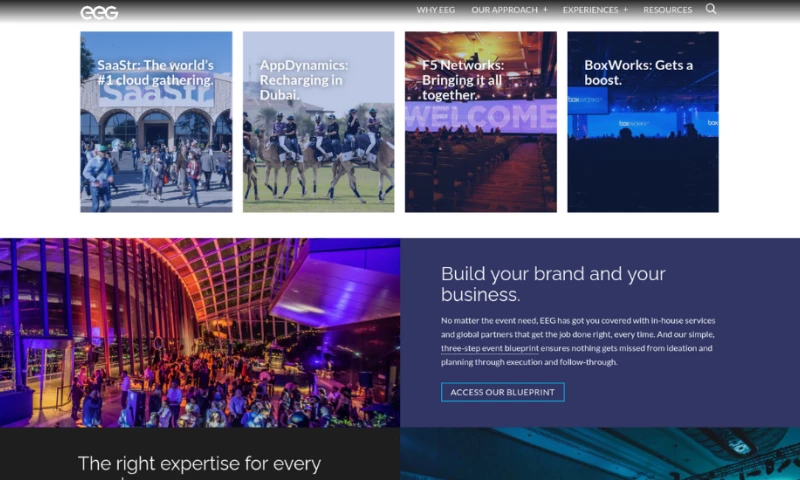Click the polo camel riders photo
800x480 pixels.
(x=318, y=160)
